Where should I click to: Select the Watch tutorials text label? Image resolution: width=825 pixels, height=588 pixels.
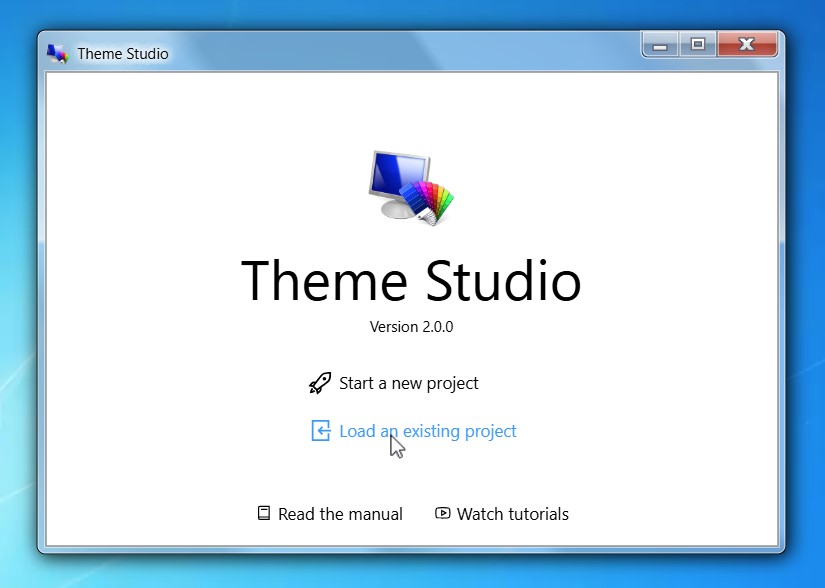pyautogui.click(x=512, y=513)
